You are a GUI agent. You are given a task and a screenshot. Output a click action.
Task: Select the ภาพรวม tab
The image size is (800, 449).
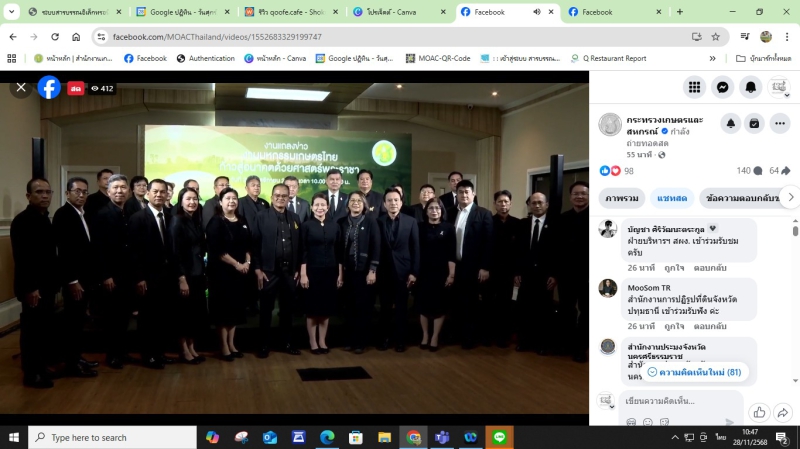coord(622,197)
